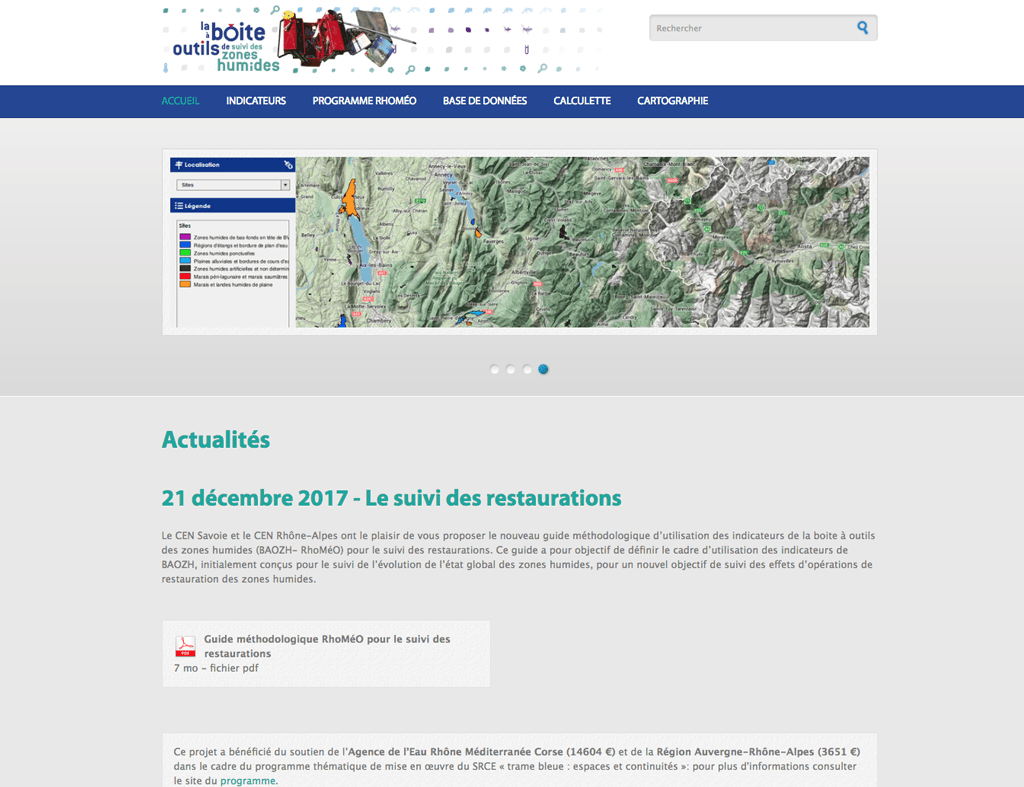Image resolution: width=1024 pixels, height=787 pixels.
Task: Select the fourth active carousel dot
Action: [543, 369]
